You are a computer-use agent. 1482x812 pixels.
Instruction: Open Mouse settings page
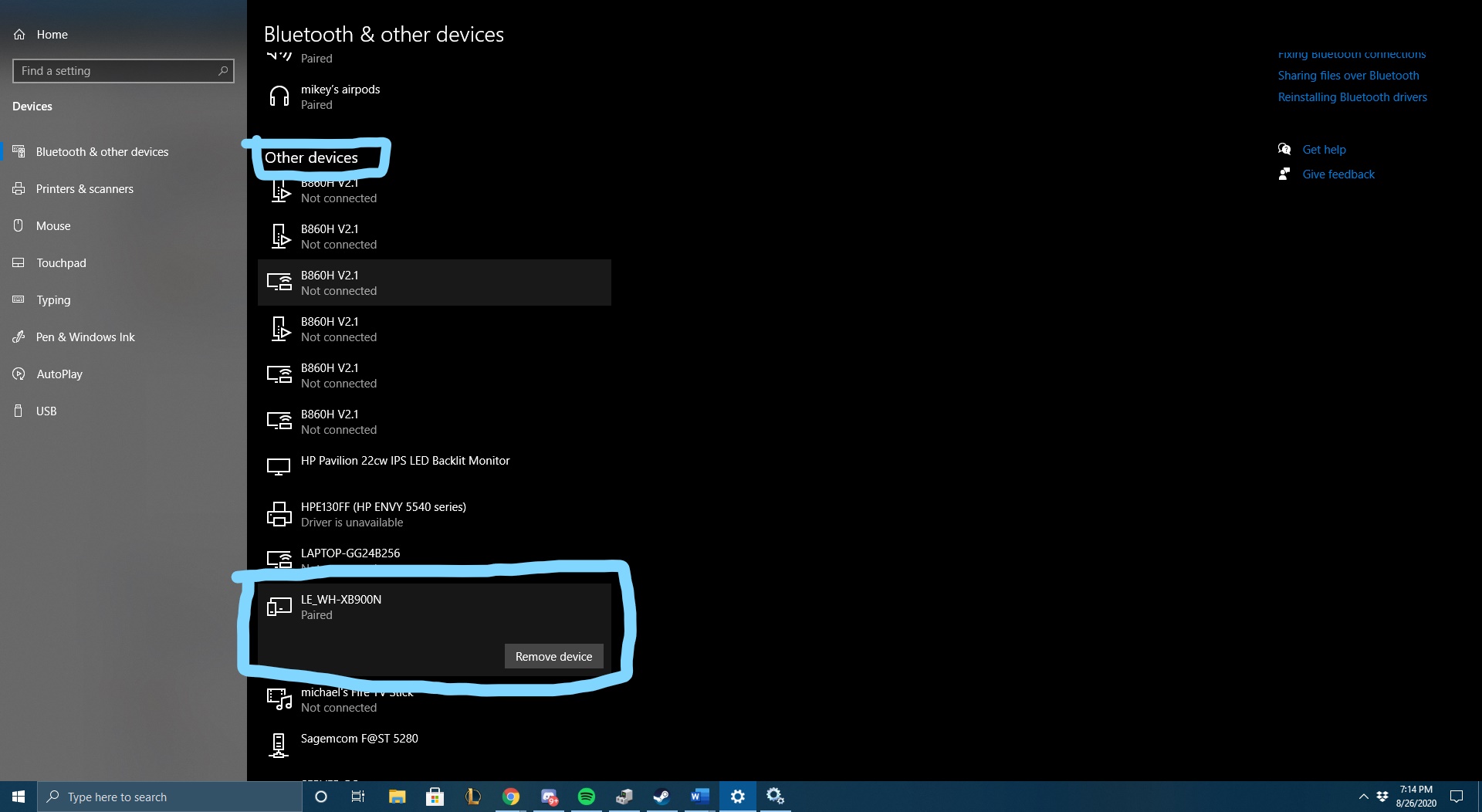pyautogui.click(x=52, y=225)
